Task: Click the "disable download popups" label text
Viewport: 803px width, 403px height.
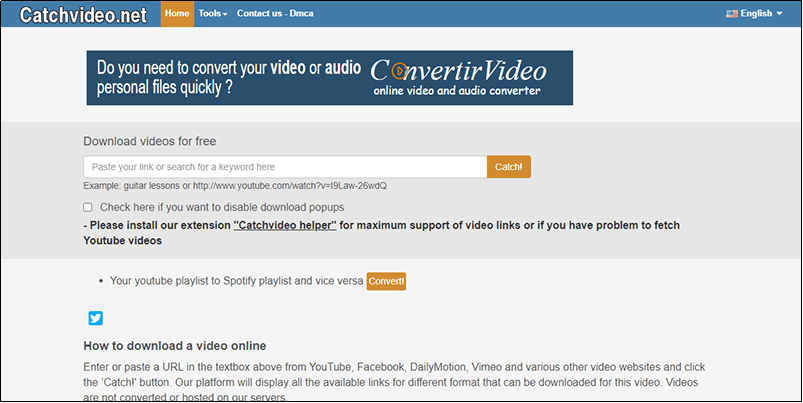Action: point(222,207)
